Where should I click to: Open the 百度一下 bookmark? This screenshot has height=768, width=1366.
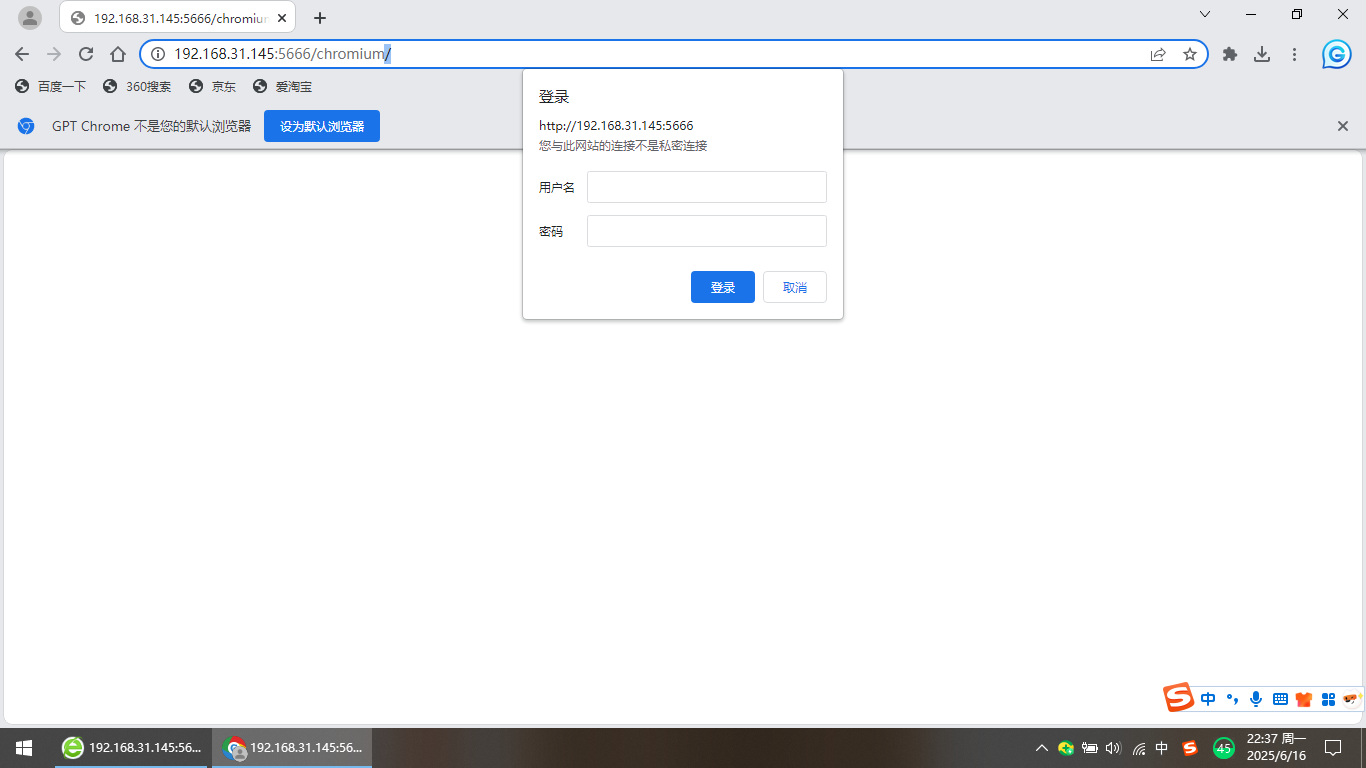50,87
